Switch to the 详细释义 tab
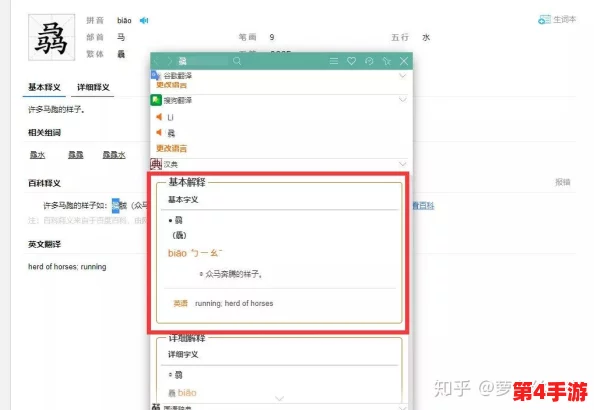The height and width of the screenshot is (410, 594). point(93,87)
